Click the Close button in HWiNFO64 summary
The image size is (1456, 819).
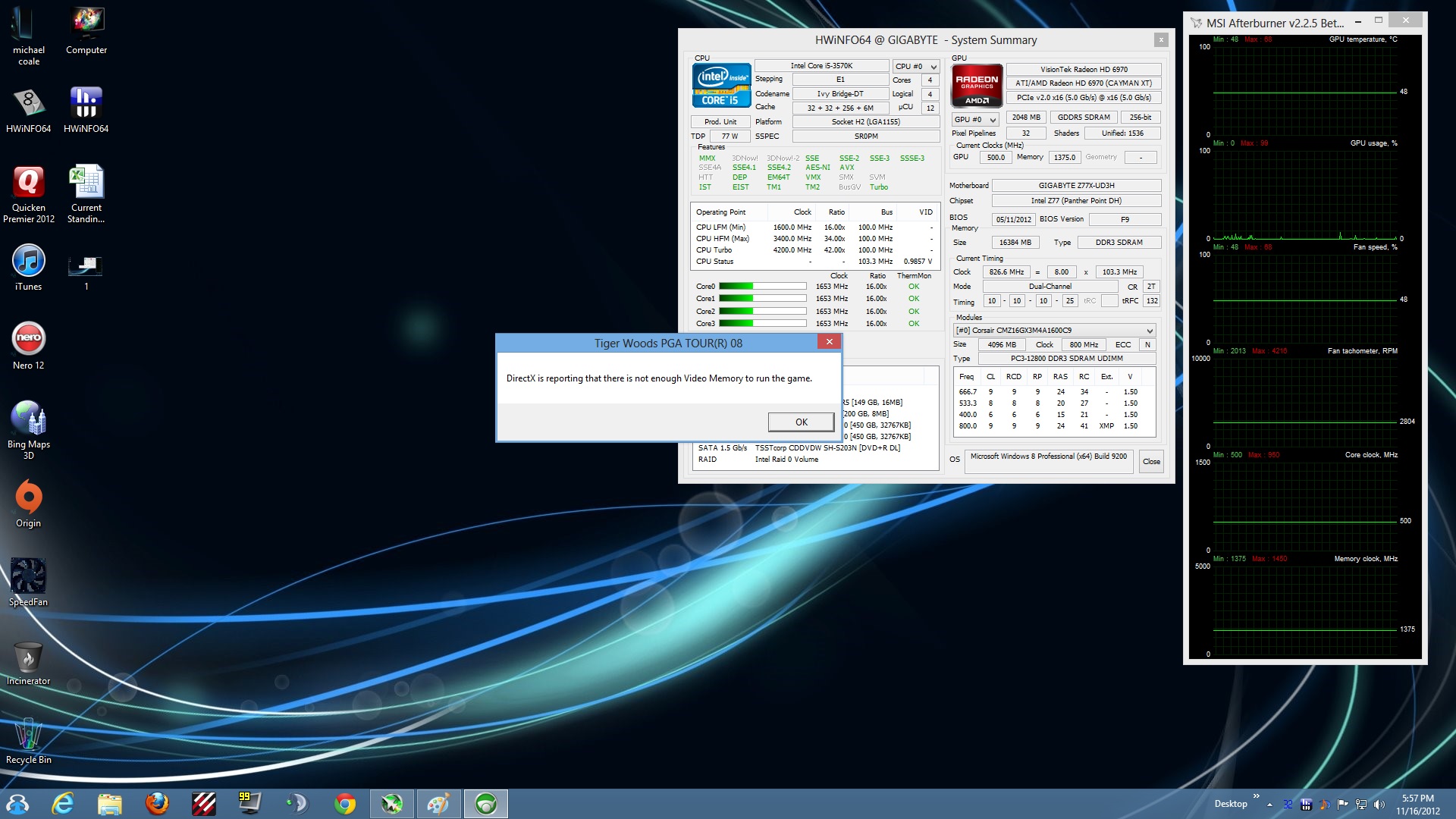click(1151, 462)
